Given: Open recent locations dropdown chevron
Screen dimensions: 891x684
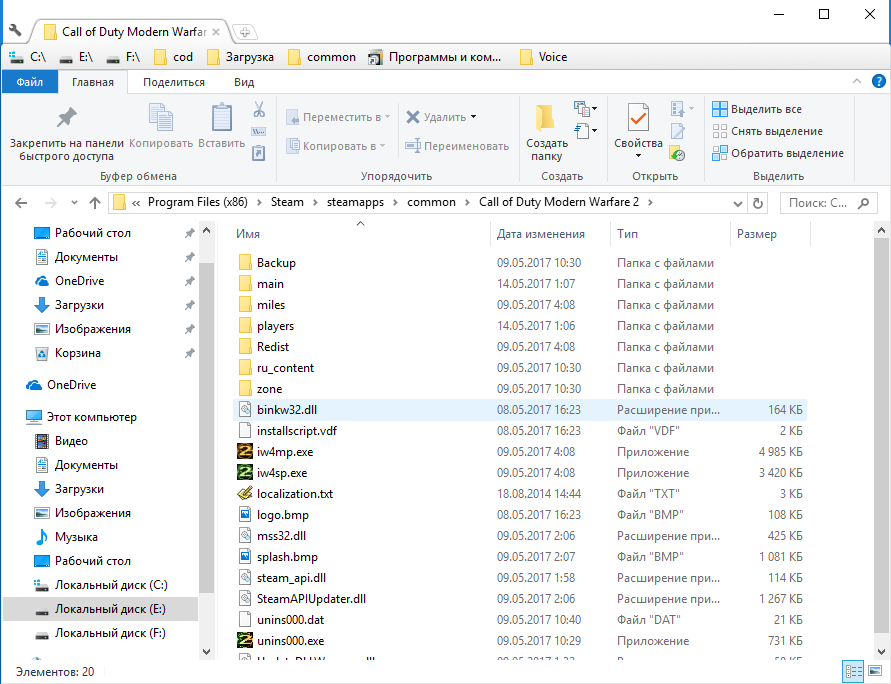Looking at the screenshot, I should tap(74, 203).
